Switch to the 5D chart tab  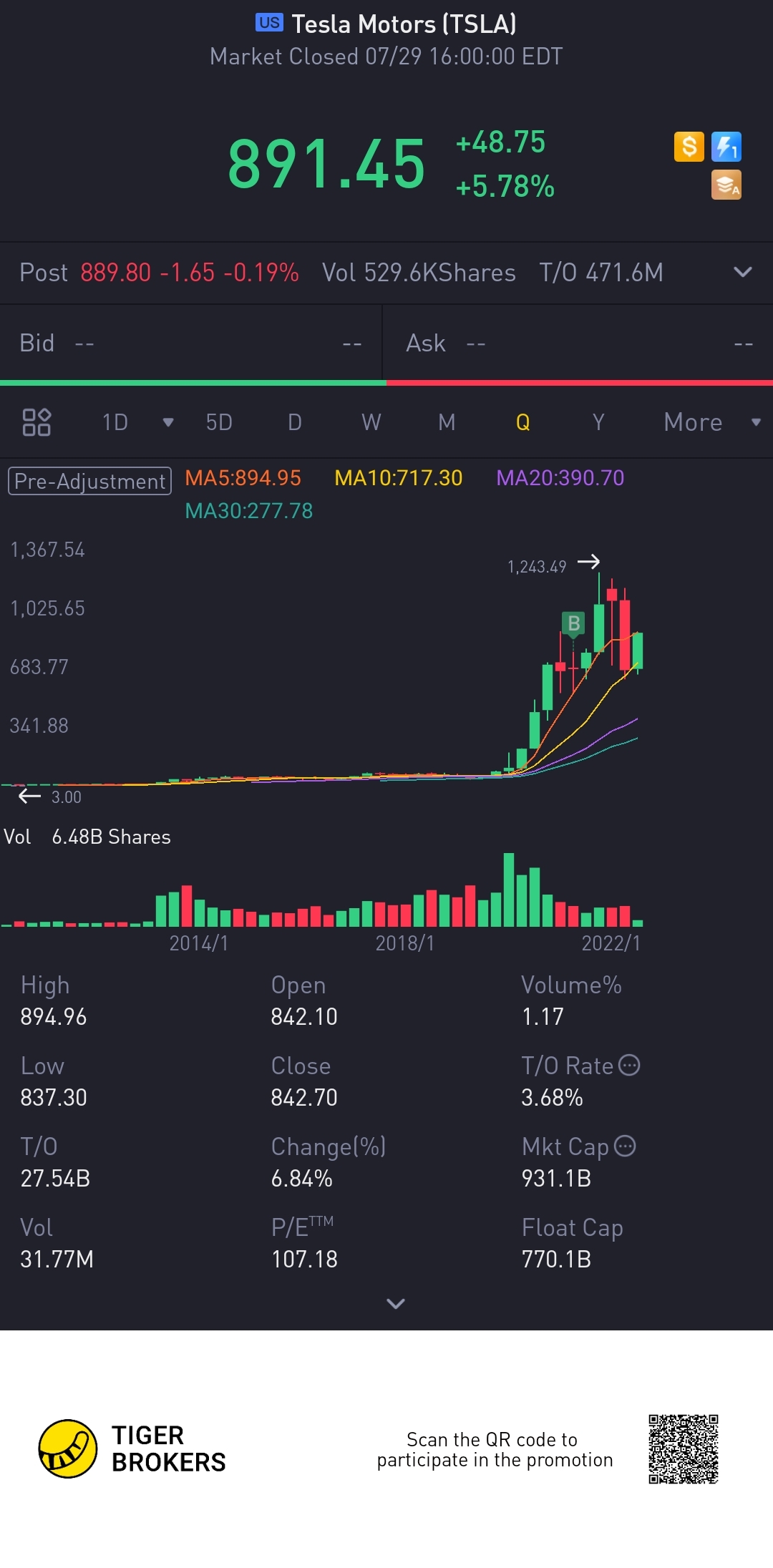[x=219, y=422]
